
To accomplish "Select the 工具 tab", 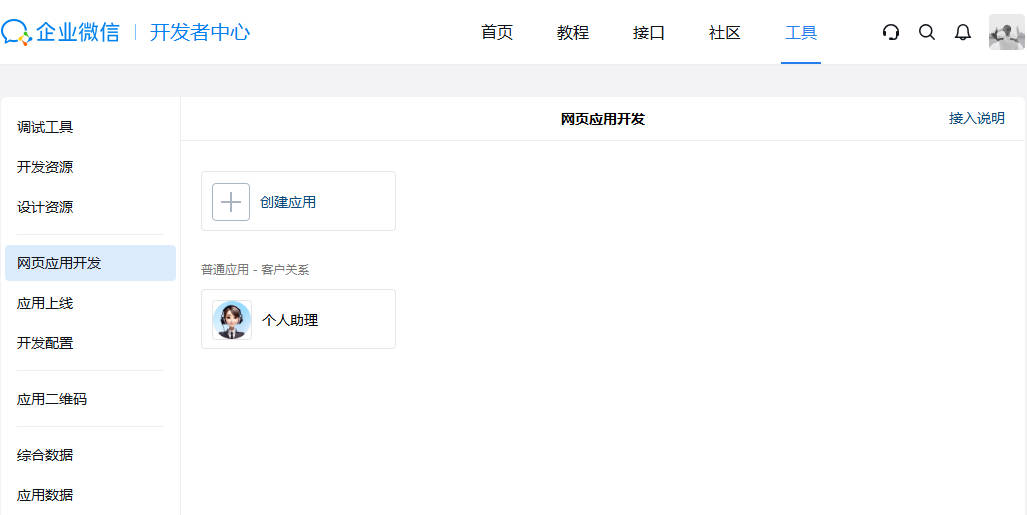I will (x=801, y=32).
